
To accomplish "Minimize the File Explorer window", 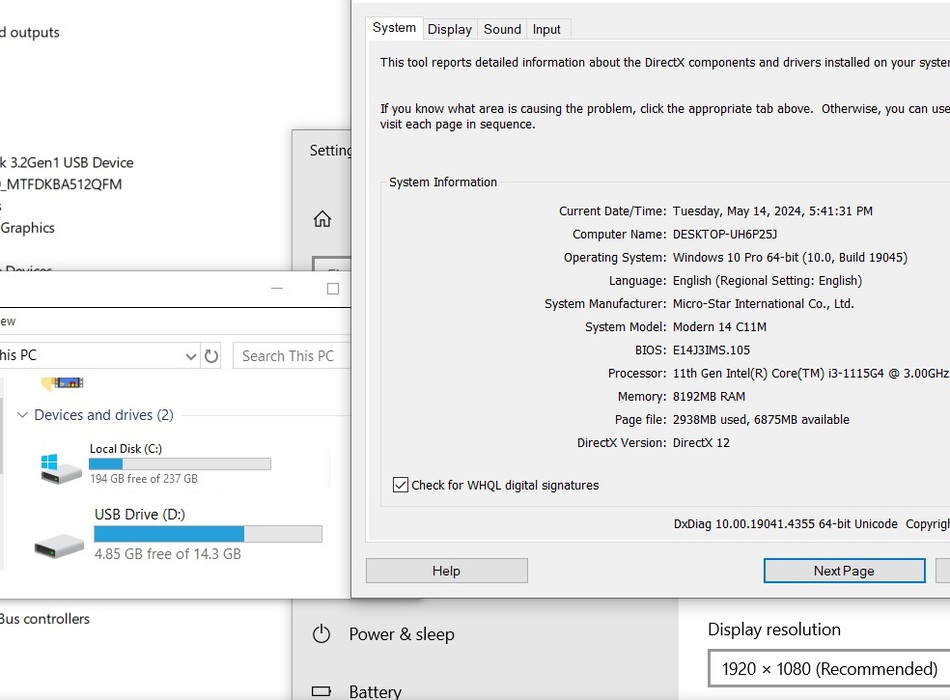I will (279, 289).
